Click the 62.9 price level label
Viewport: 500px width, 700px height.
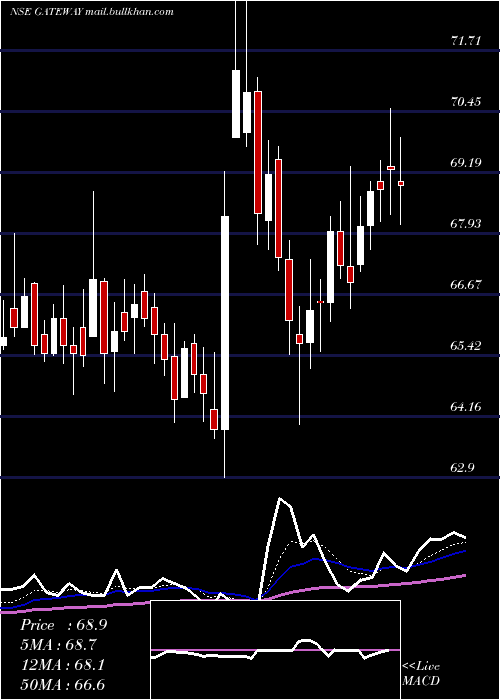click(x=462, y=468)
